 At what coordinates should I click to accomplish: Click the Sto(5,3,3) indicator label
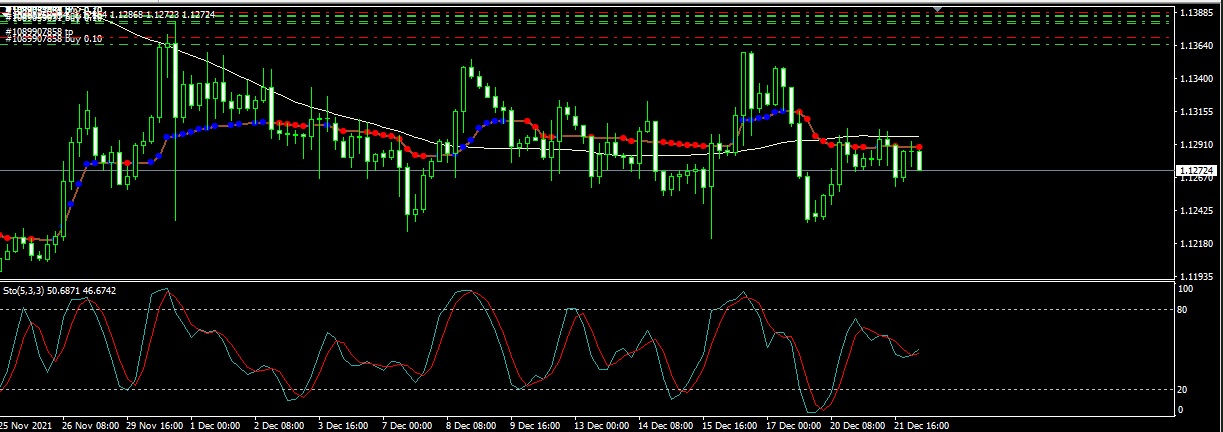(59, 290)
